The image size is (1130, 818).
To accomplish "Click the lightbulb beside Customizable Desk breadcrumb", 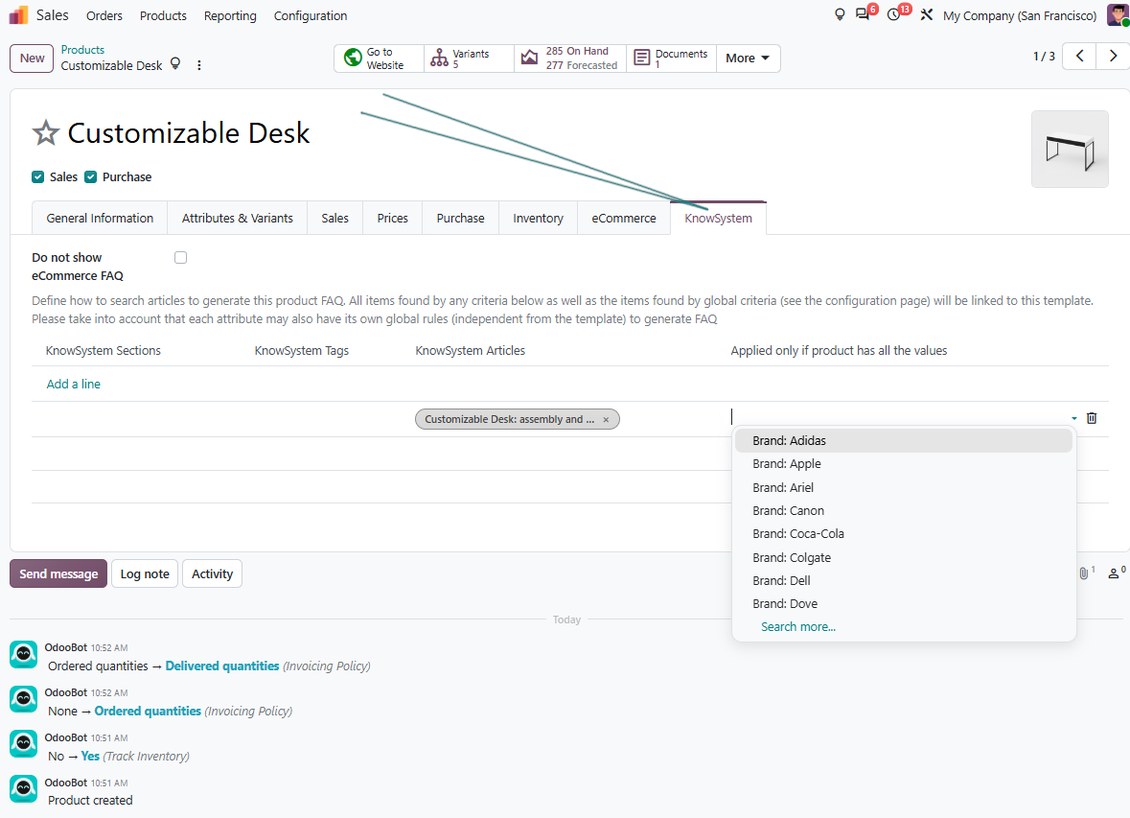I will tap(175, 64).
